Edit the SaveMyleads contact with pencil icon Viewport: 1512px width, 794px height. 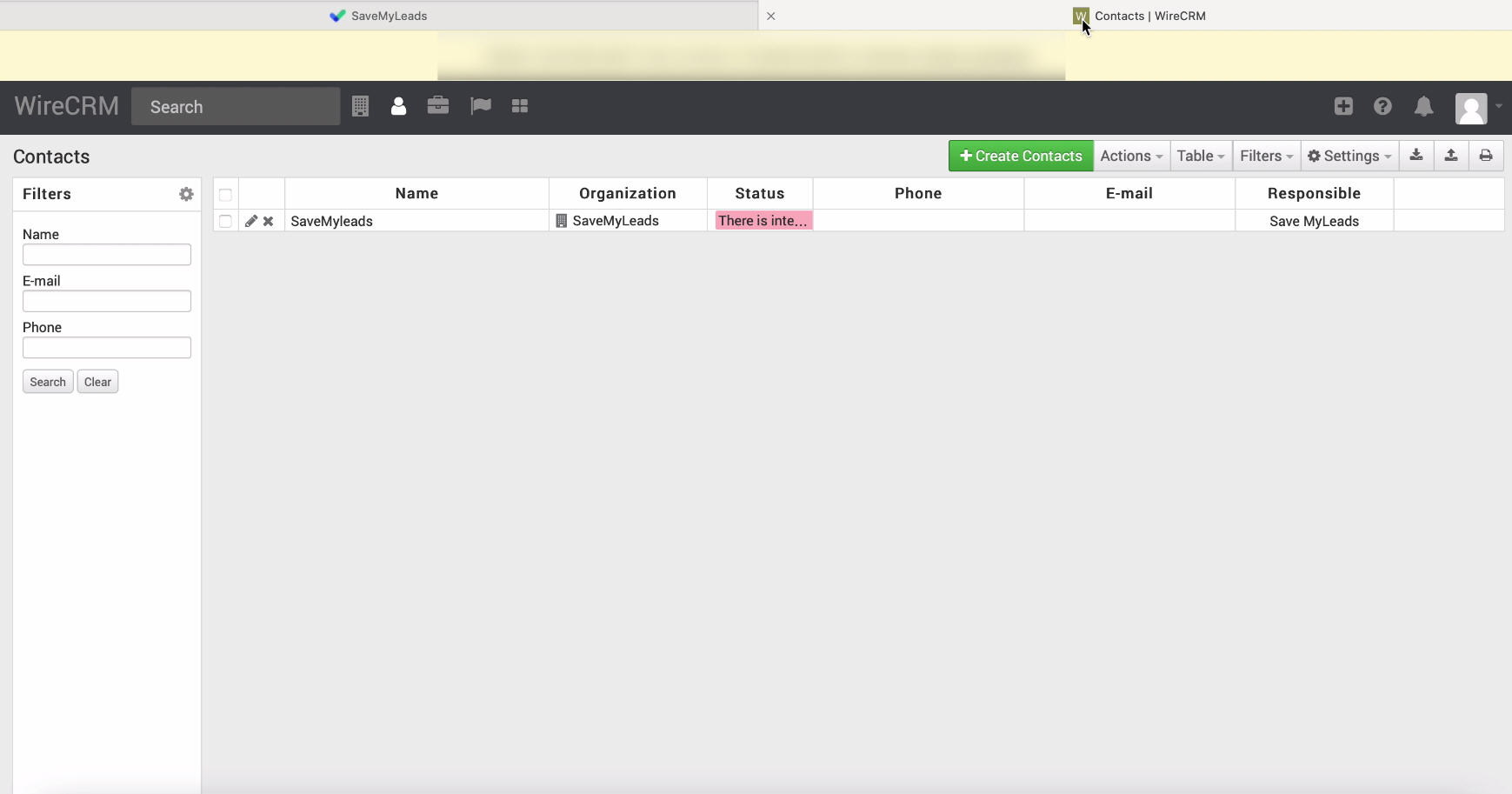251,221
